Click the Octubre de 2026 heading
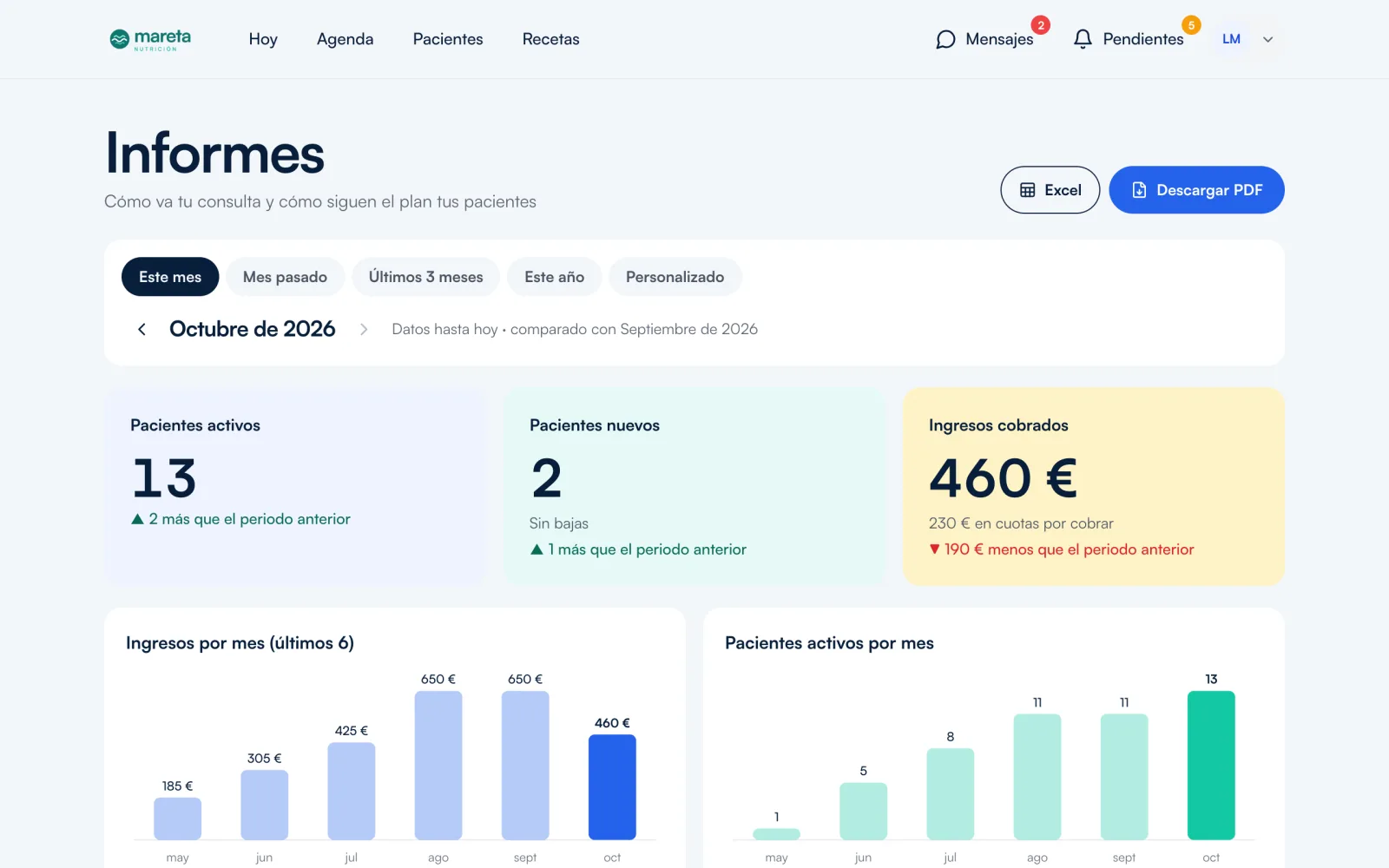Image resolution: width=1389 pixels, height=868 pixels. click(252, 329)
